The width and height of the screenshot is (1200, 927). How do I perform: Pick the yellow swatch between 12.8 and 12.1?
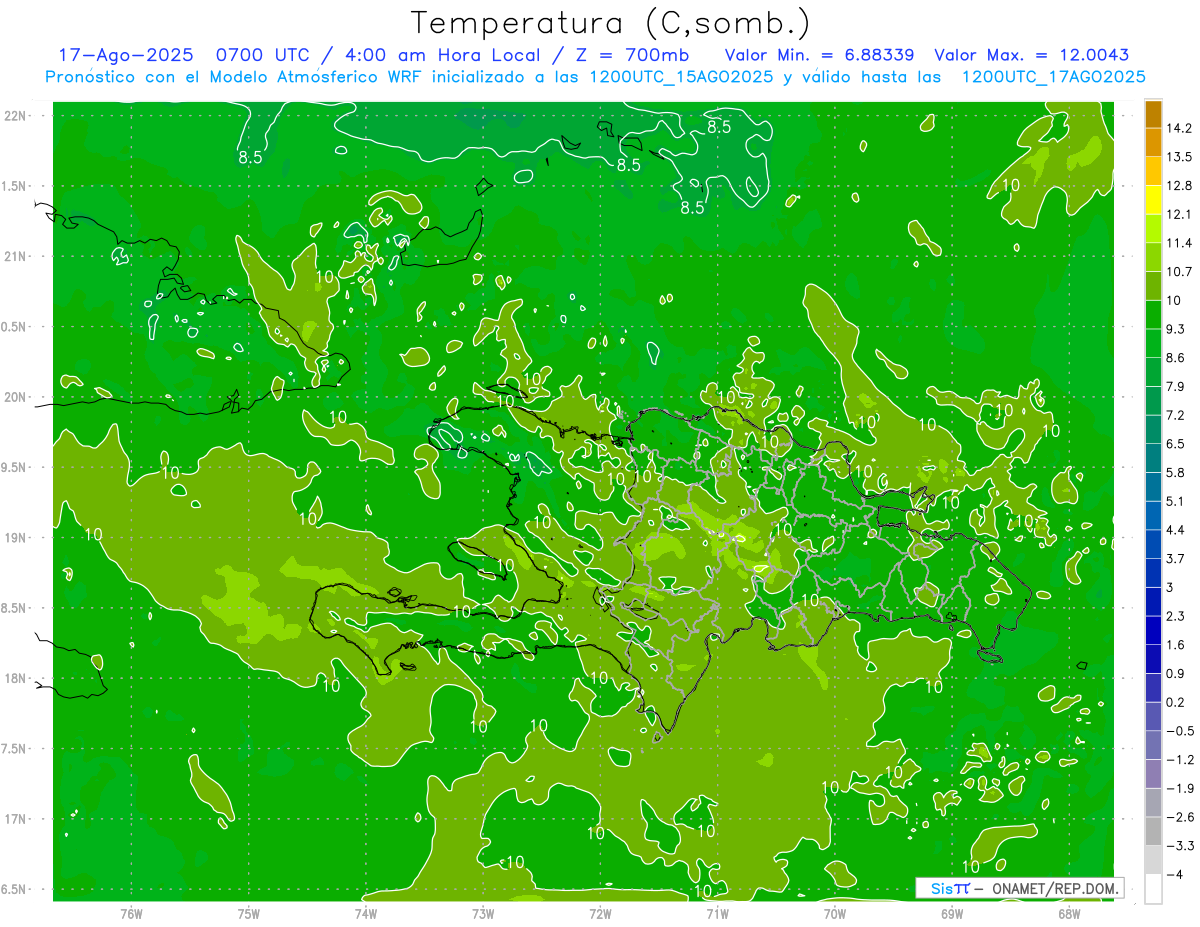point(1153,200)
